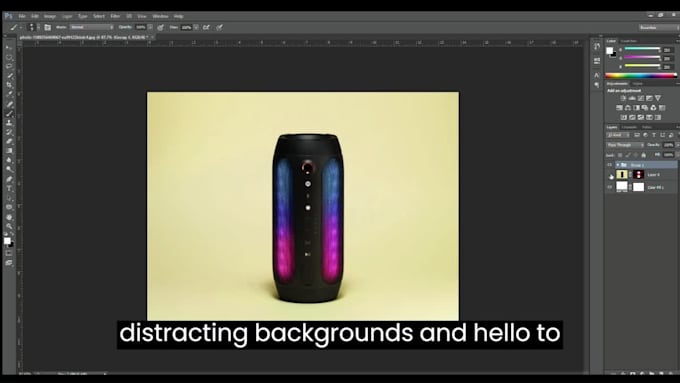Toggle lock transparent pixels

[620, 155]
